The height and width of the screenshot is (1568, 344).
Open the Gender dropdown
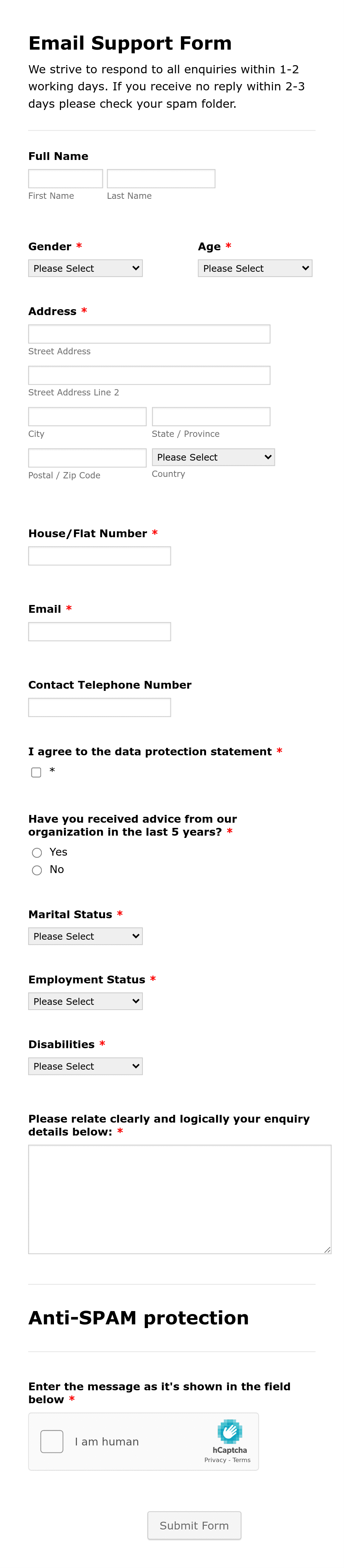[x=85, y=268]
